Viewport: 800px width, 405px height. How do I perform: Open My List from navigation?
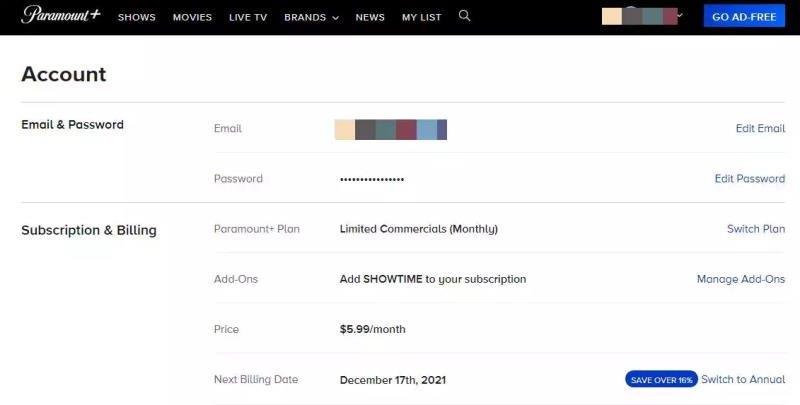point(421,18)
